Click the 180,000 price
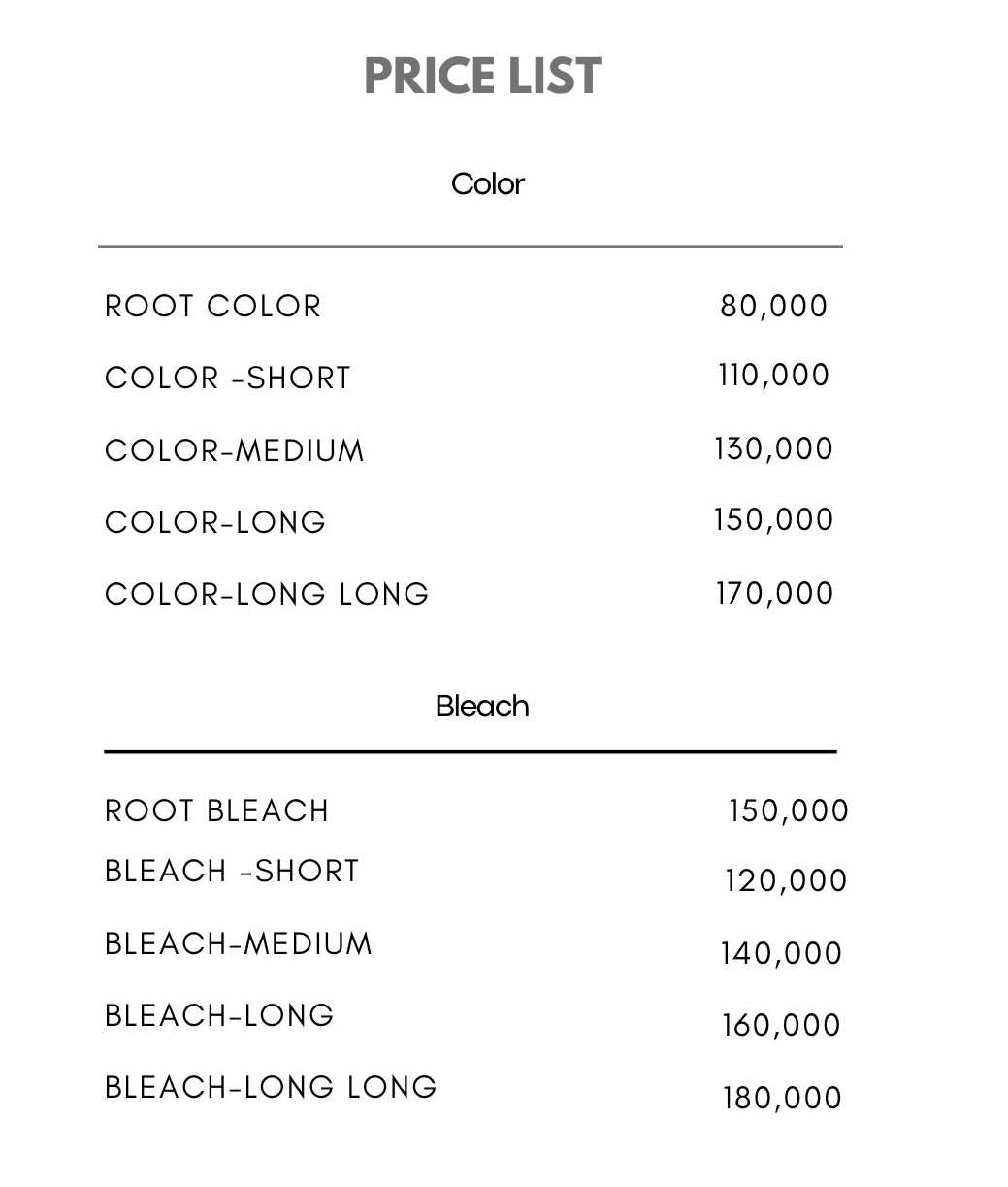This screenshot has width=1008, height=1187. 782,1099
